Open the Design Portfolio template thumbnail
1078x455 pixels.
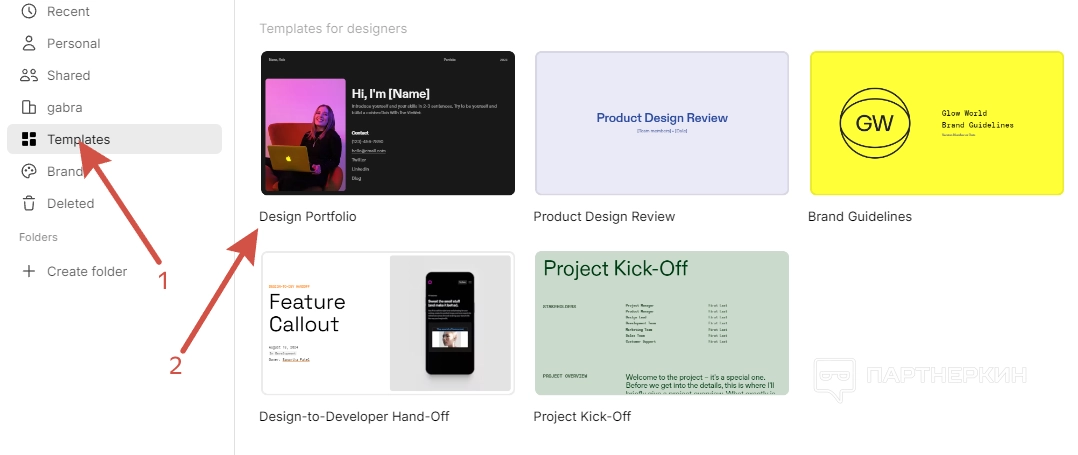click(x=388, y=123)
